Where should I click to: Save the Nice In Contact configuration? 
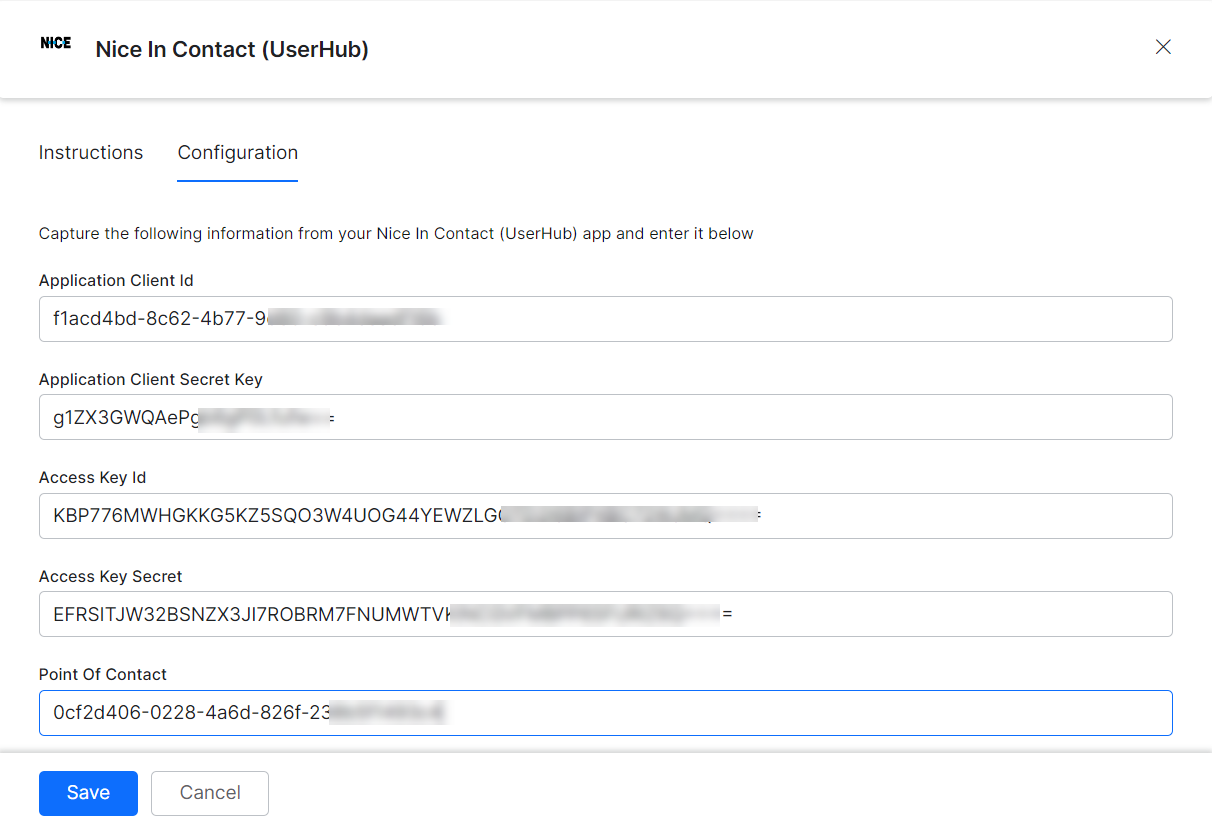point(88,792)
